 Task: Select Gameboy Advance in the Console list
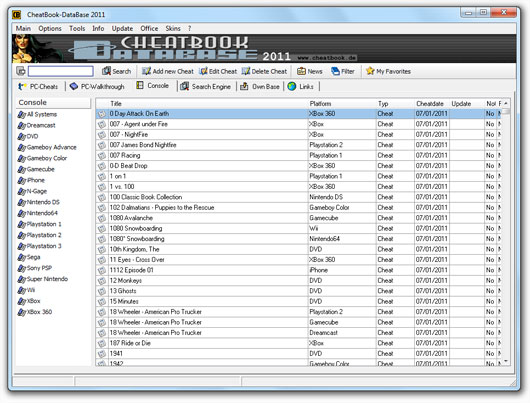point(51,147)
